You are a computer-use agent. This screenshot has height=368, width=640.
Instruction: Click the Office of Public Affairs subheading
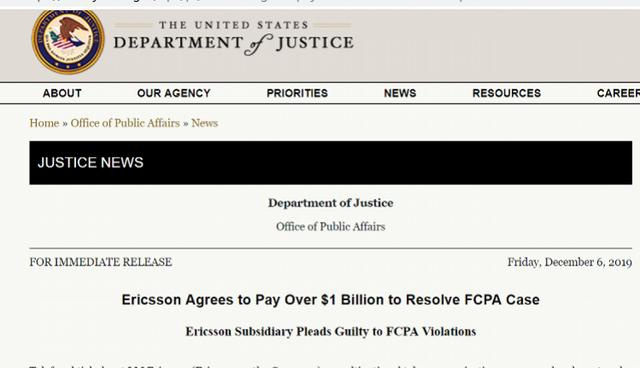click(331, 227)
